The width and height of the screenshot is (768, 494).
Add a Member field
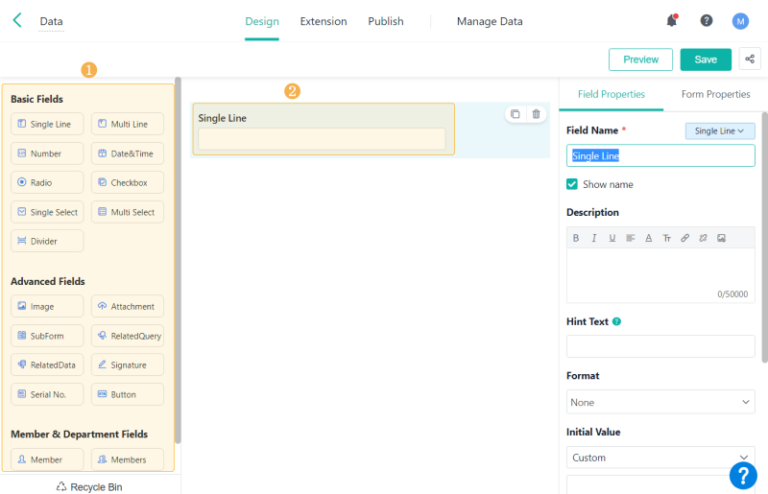click(47, 459)
